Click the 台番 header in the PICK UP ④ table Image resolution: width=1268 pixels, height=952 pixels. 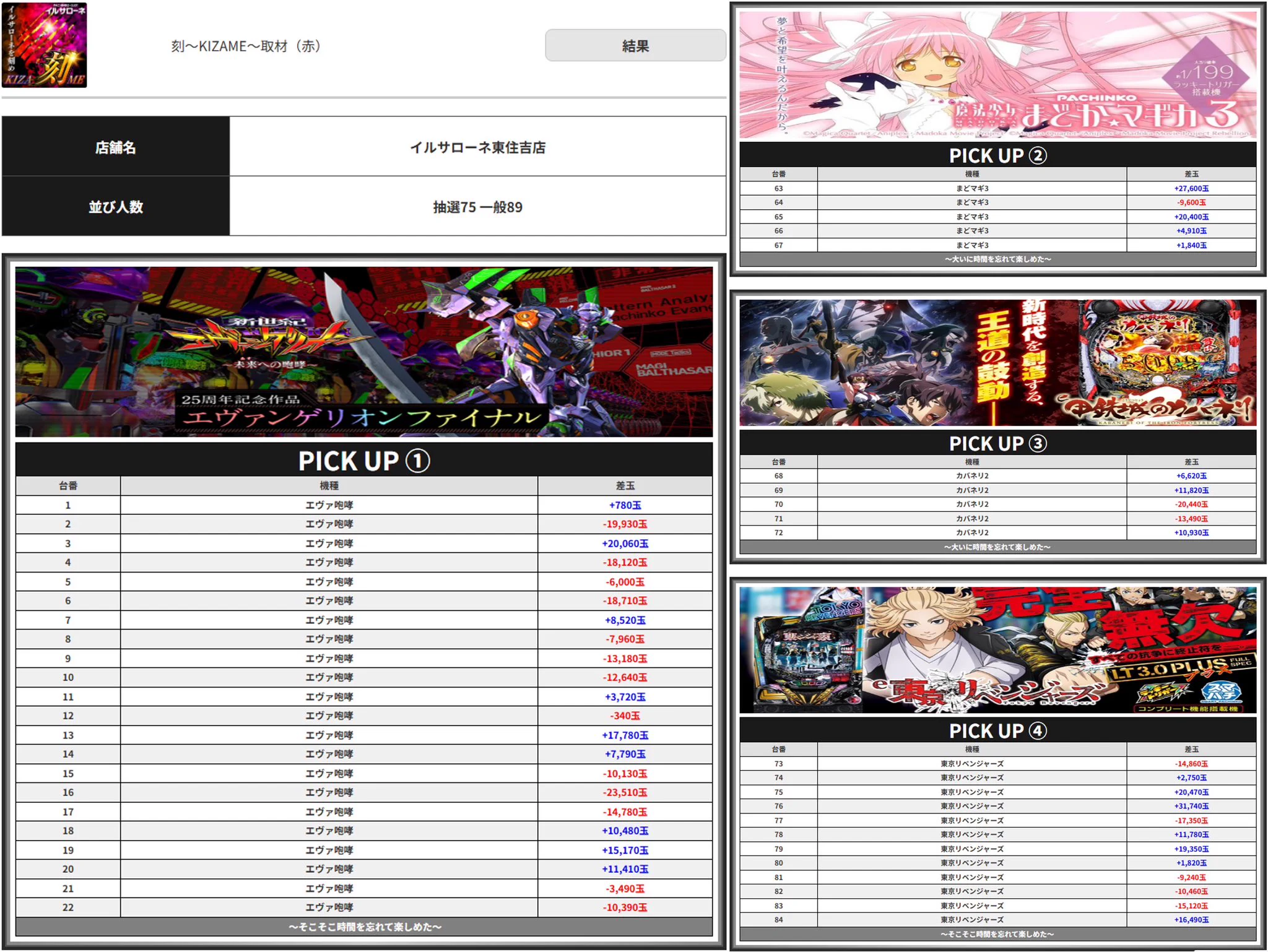point(778,750)
